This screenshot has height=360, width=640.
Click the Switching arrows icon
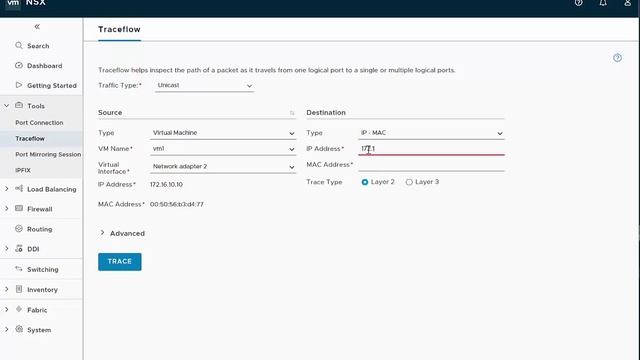pyautogui.click(x=19, y=269)
